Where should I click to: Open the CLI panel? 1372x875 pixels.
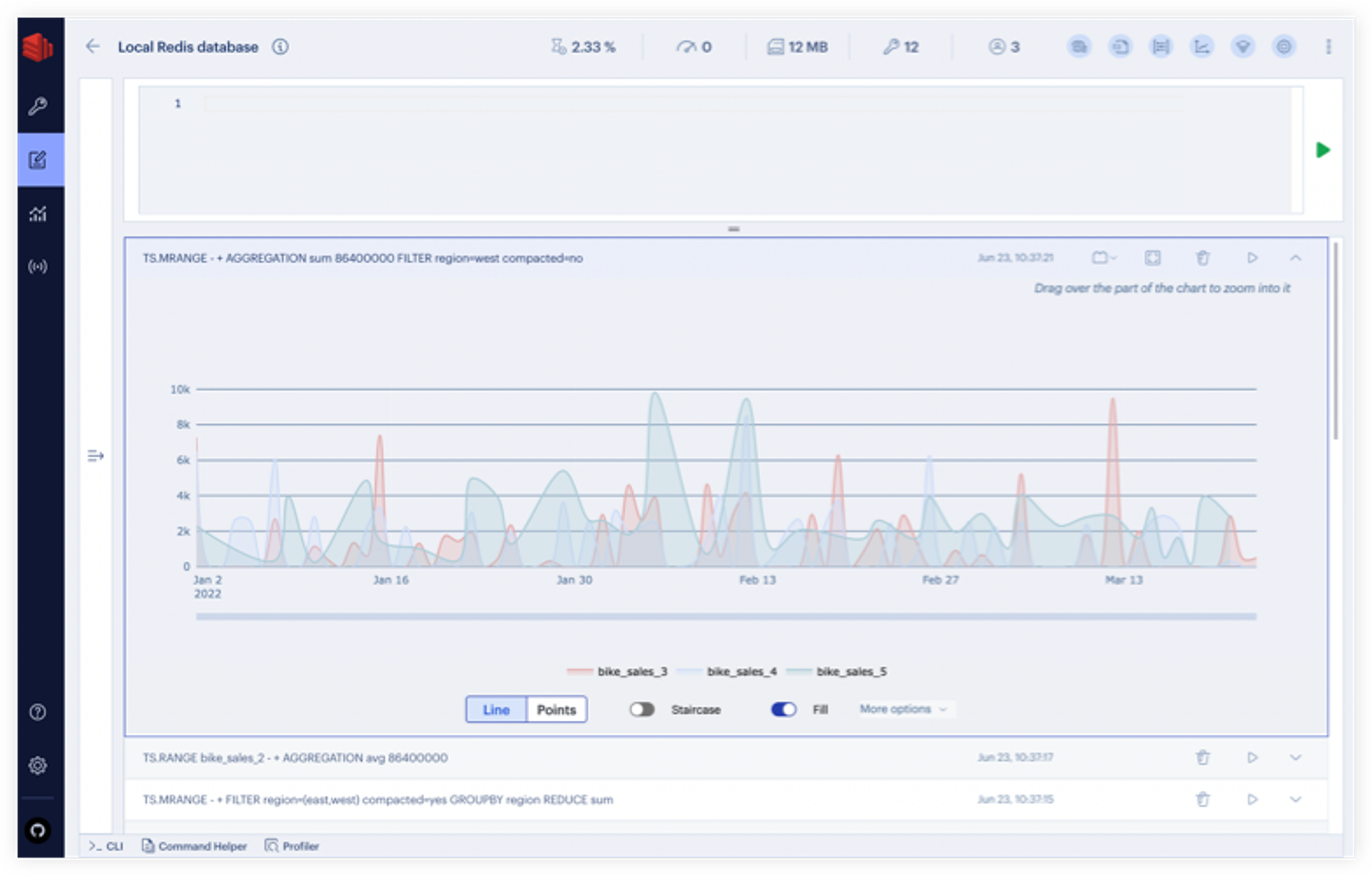click(x=106, y=846)
